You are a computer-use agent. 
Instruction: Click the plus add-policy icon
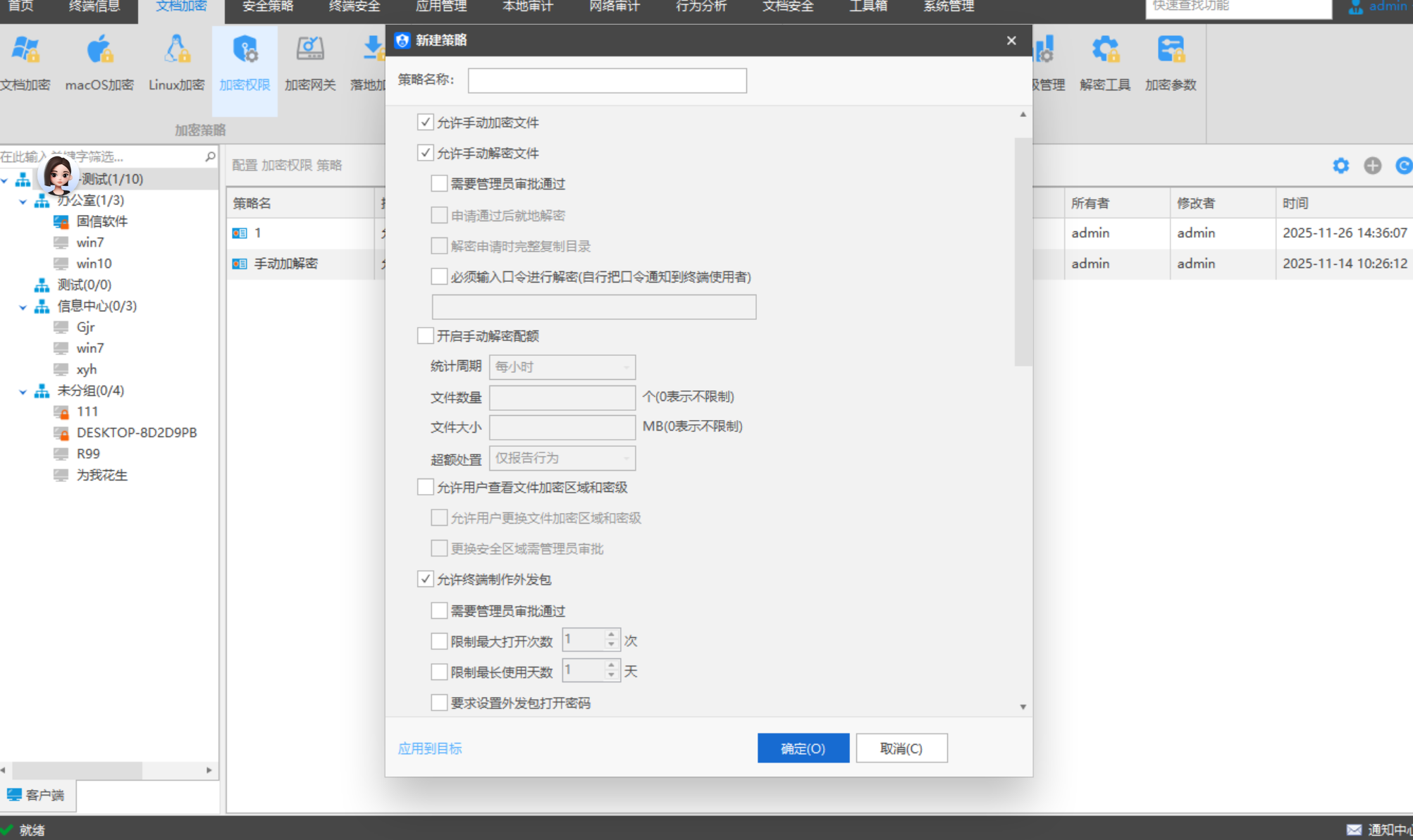click(x=1372, y=166)
